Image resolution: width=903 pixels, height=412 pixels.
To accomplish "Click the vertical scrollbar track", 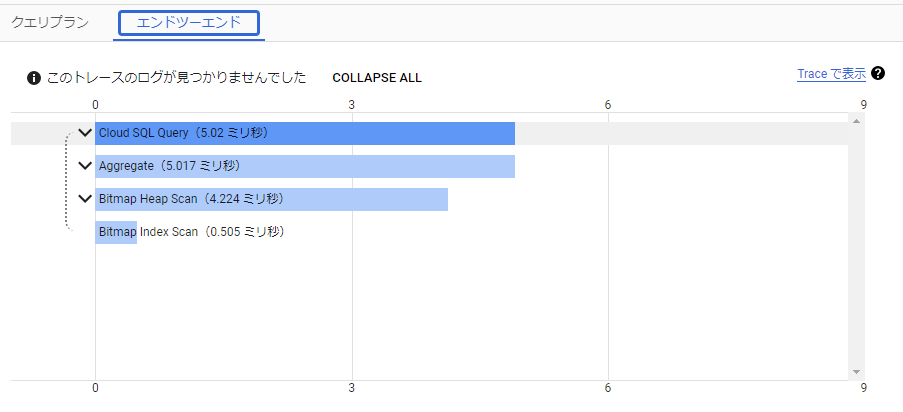I will 856,247.
